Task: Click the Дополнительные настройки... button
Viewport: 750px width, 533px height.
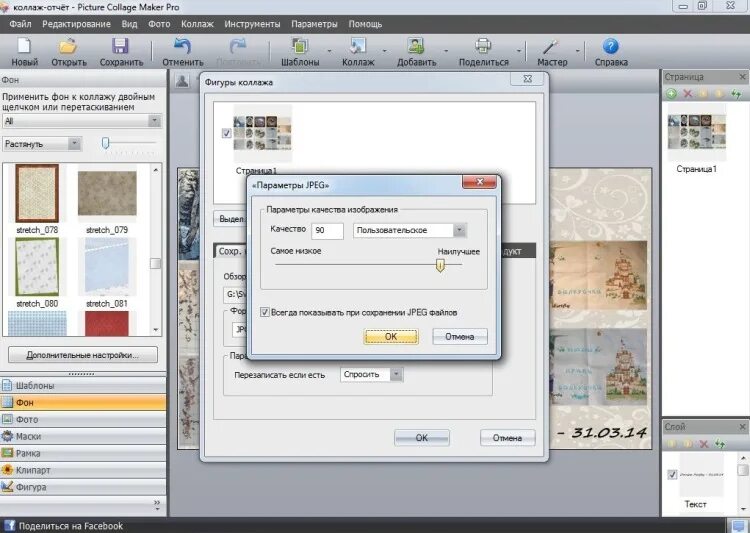Action: coord(83,355)
